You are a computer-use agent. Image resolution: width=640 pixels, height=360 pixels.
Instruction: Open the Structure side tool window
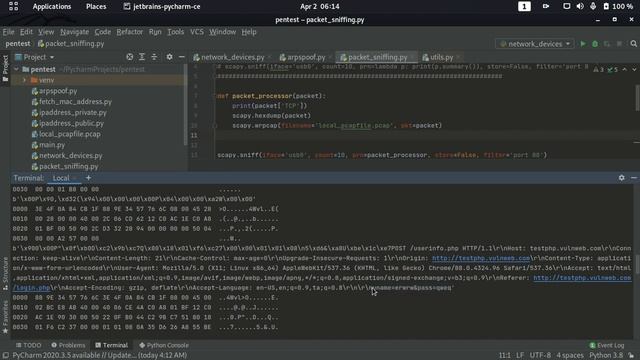pyautogui.click(x=5, y=273)
